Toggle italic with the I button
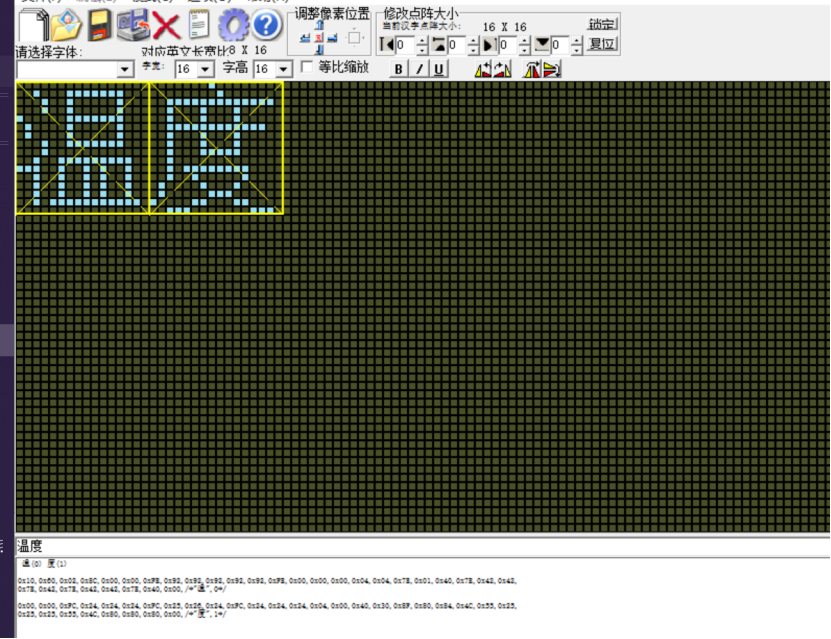This screenshot has height=639, width=831. point(419,69)
